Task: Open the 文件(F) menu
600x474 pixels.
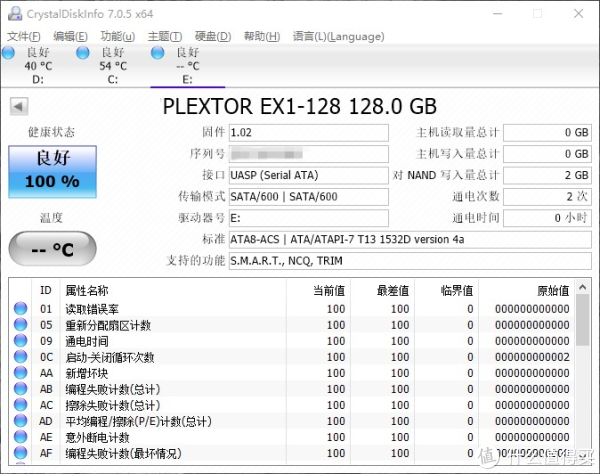Action: pos(24,36)
